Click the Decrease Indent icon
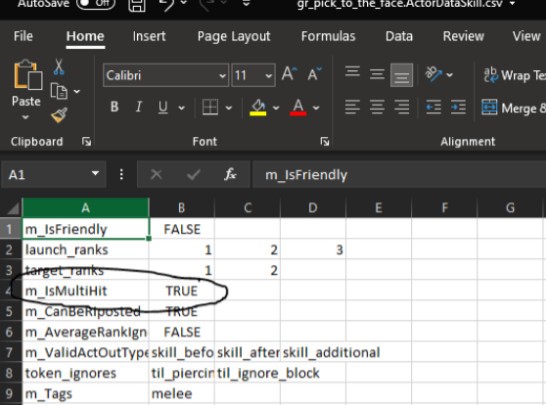 434,107
